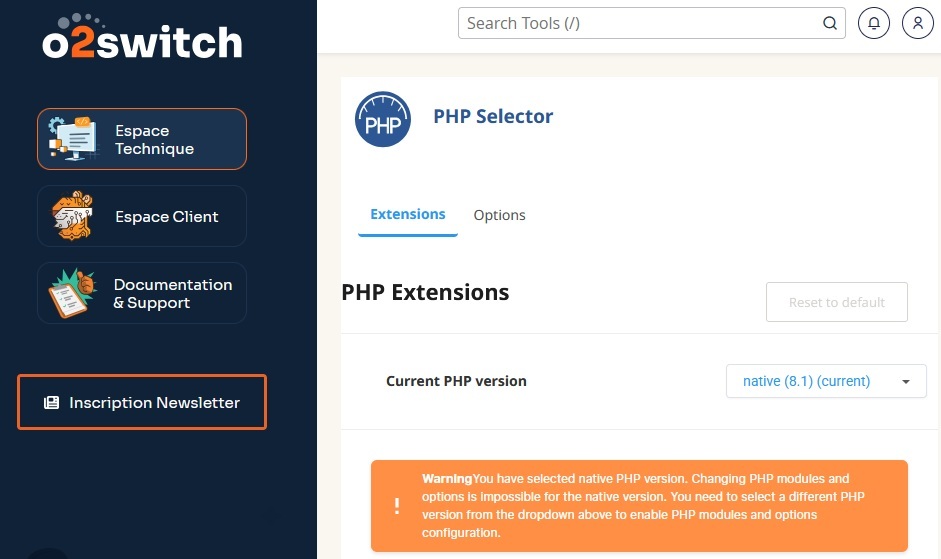The height and width of the screenshot is (559, 941).
Task: Click the newspaper icon beside Inscription Newsletter
Action: coord(52,403)
